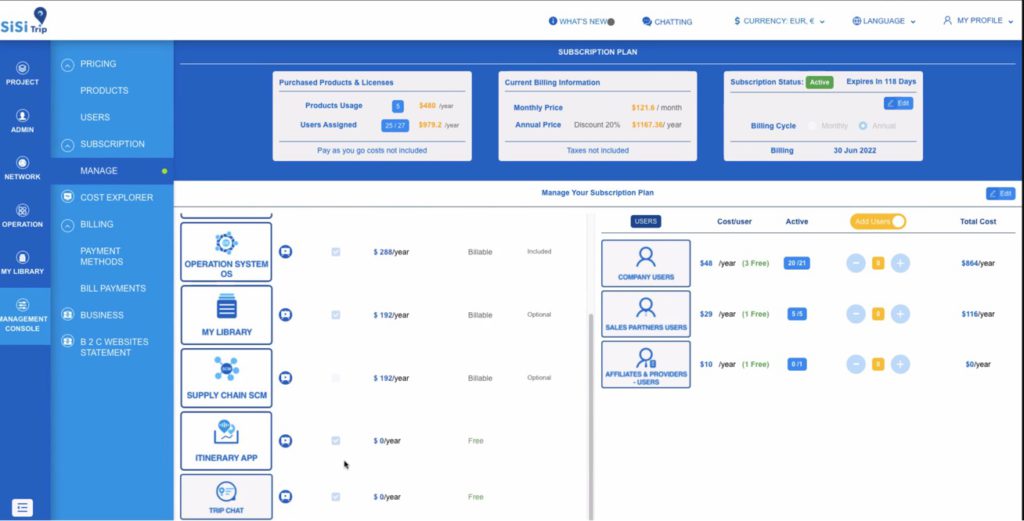Screen dimensions: 1024x521
Task: Check the Supply Chain SCM checkbox
Action: 336,378
